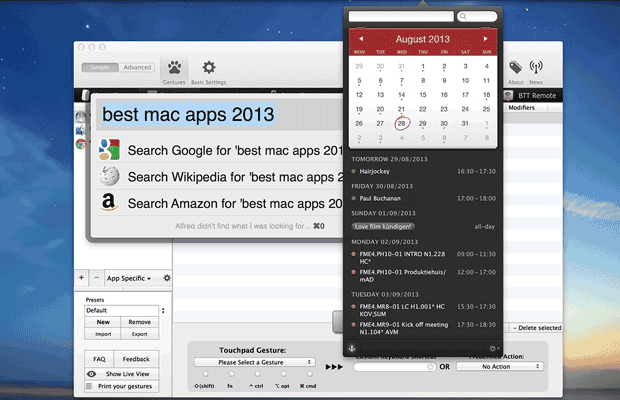This screenshot has height=400, width=620.
Task: Open Presets Default stepper arrows
Action: pos(163,311)
